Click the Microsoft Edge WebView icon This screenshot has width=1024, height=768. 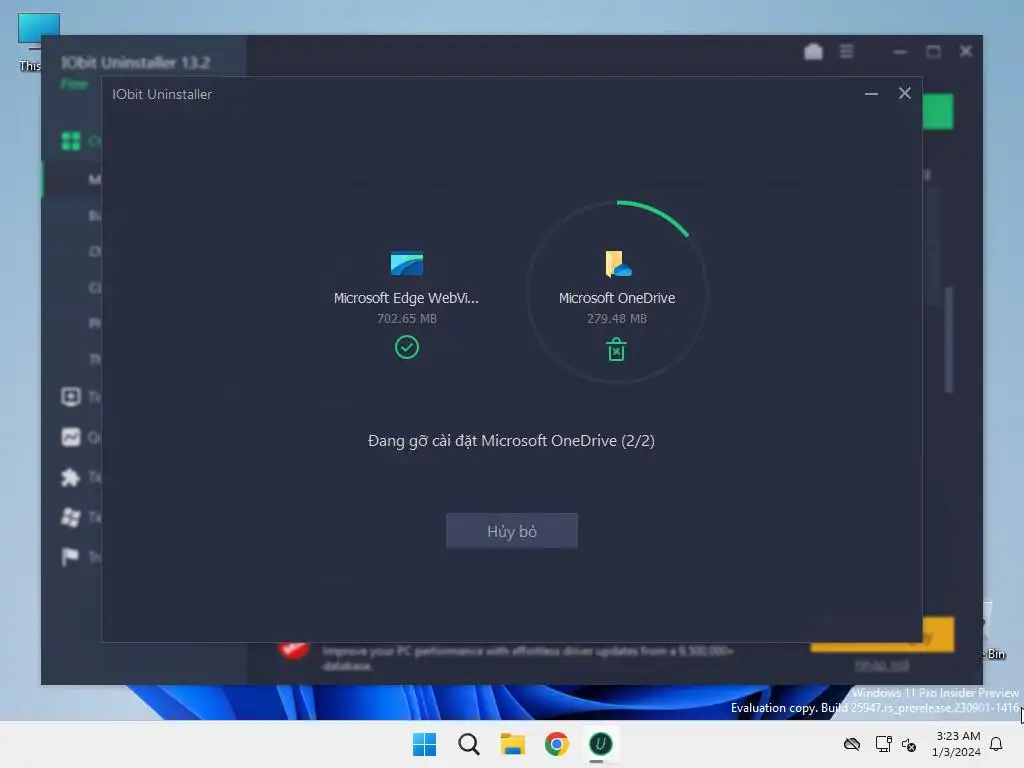pos(406,264)
